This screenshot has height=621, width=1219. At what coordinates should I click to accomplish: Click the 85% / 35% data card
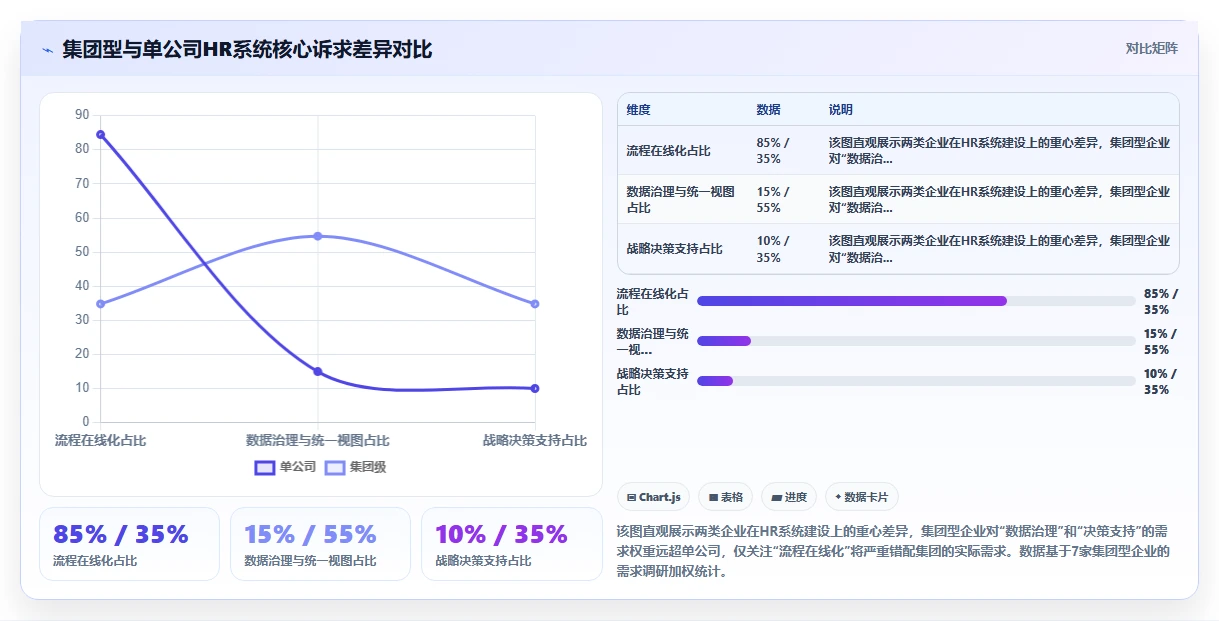(129, 544)
